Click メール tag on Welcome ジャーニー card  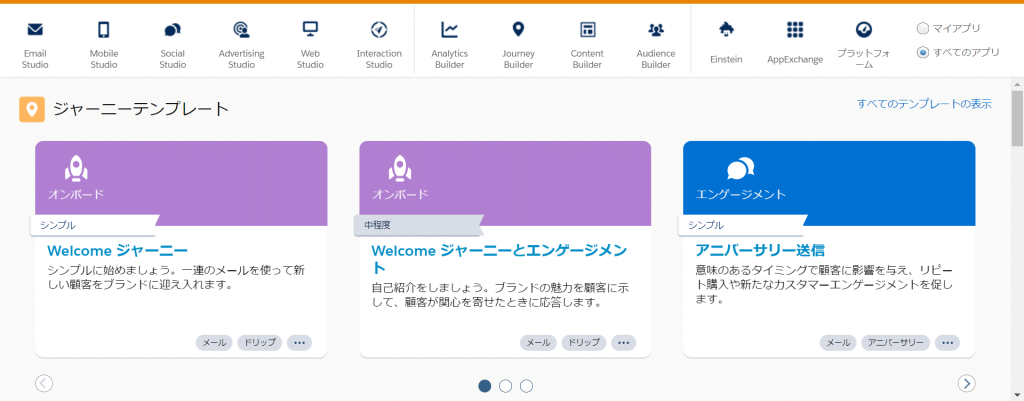[x=214, y=343]
